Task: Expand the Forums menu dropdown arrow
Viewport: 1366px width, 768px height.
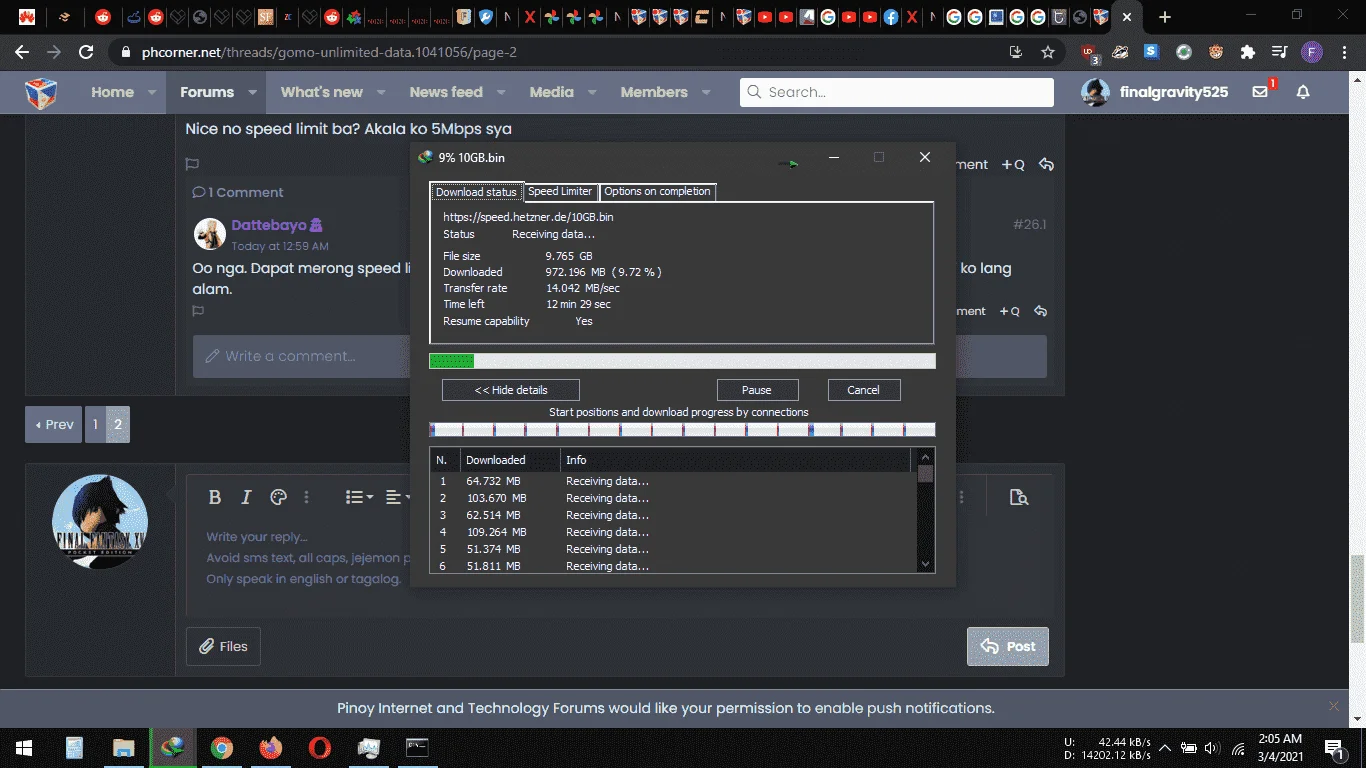Action: pyautogui.click(x=252, y=92)
